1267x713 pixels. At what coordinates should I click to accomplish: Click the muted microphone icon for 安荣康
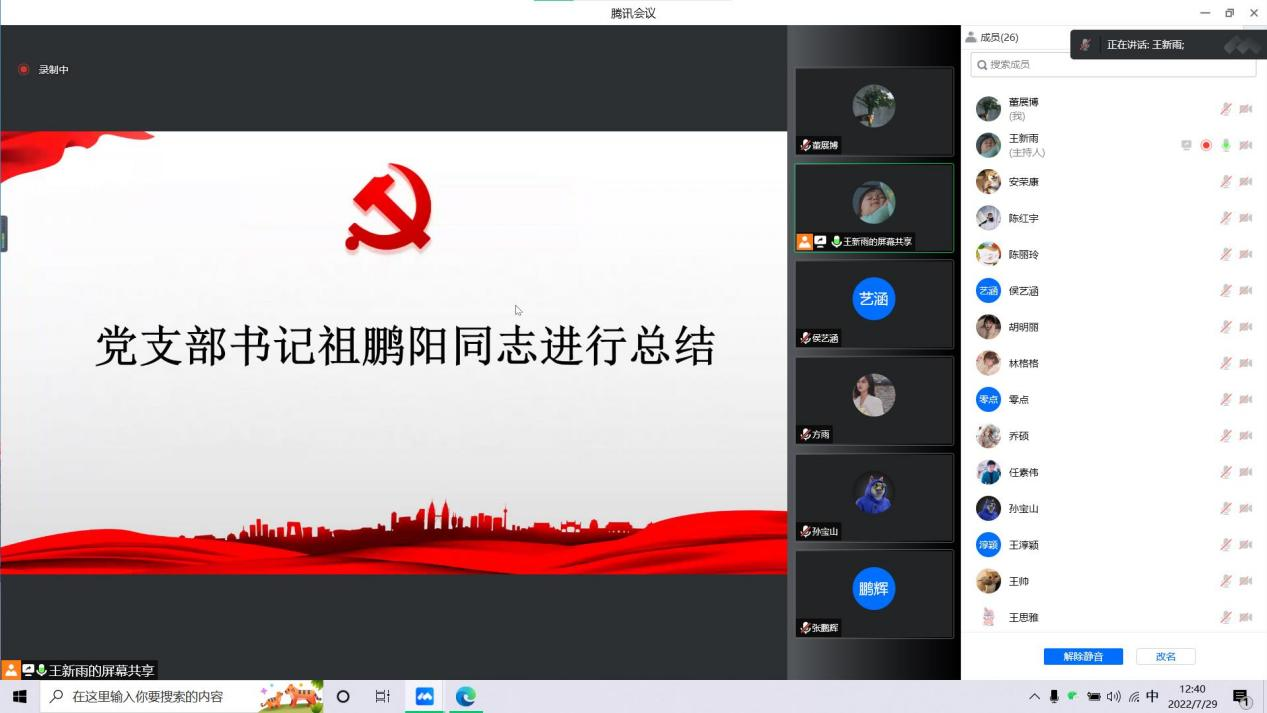(1225, 182)
